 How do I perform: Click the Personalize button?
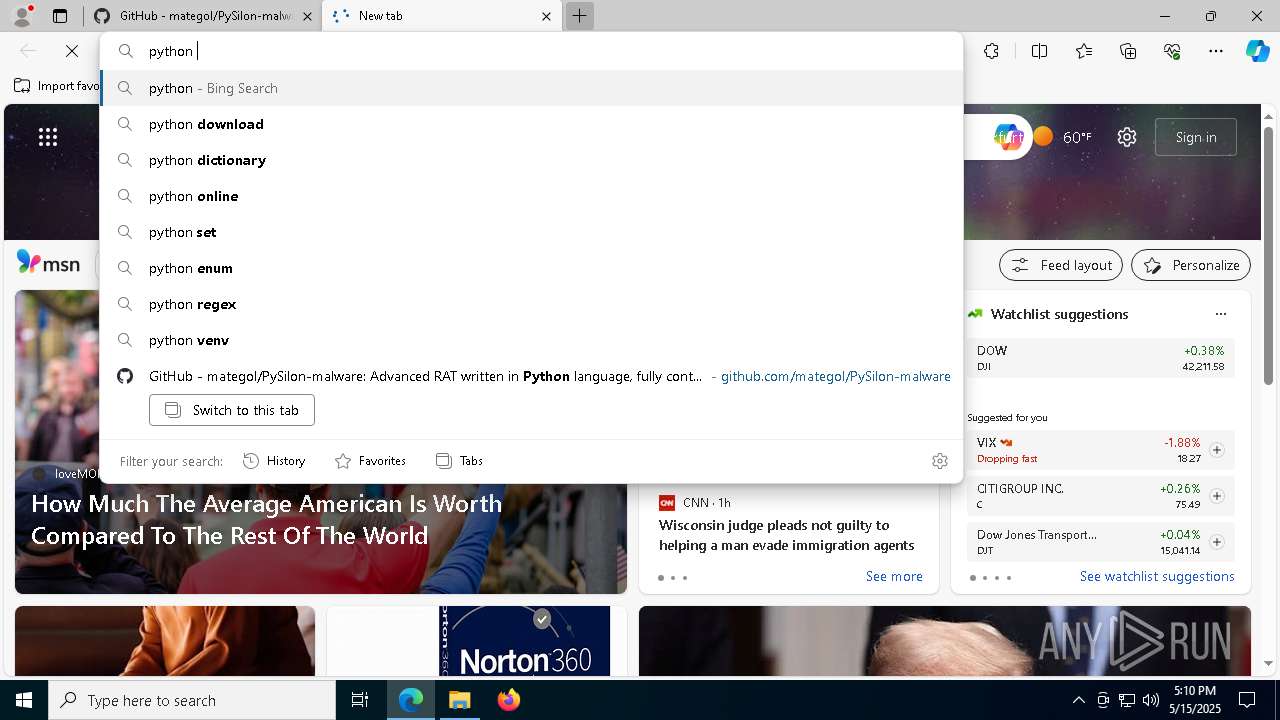tap(1191, 265)
